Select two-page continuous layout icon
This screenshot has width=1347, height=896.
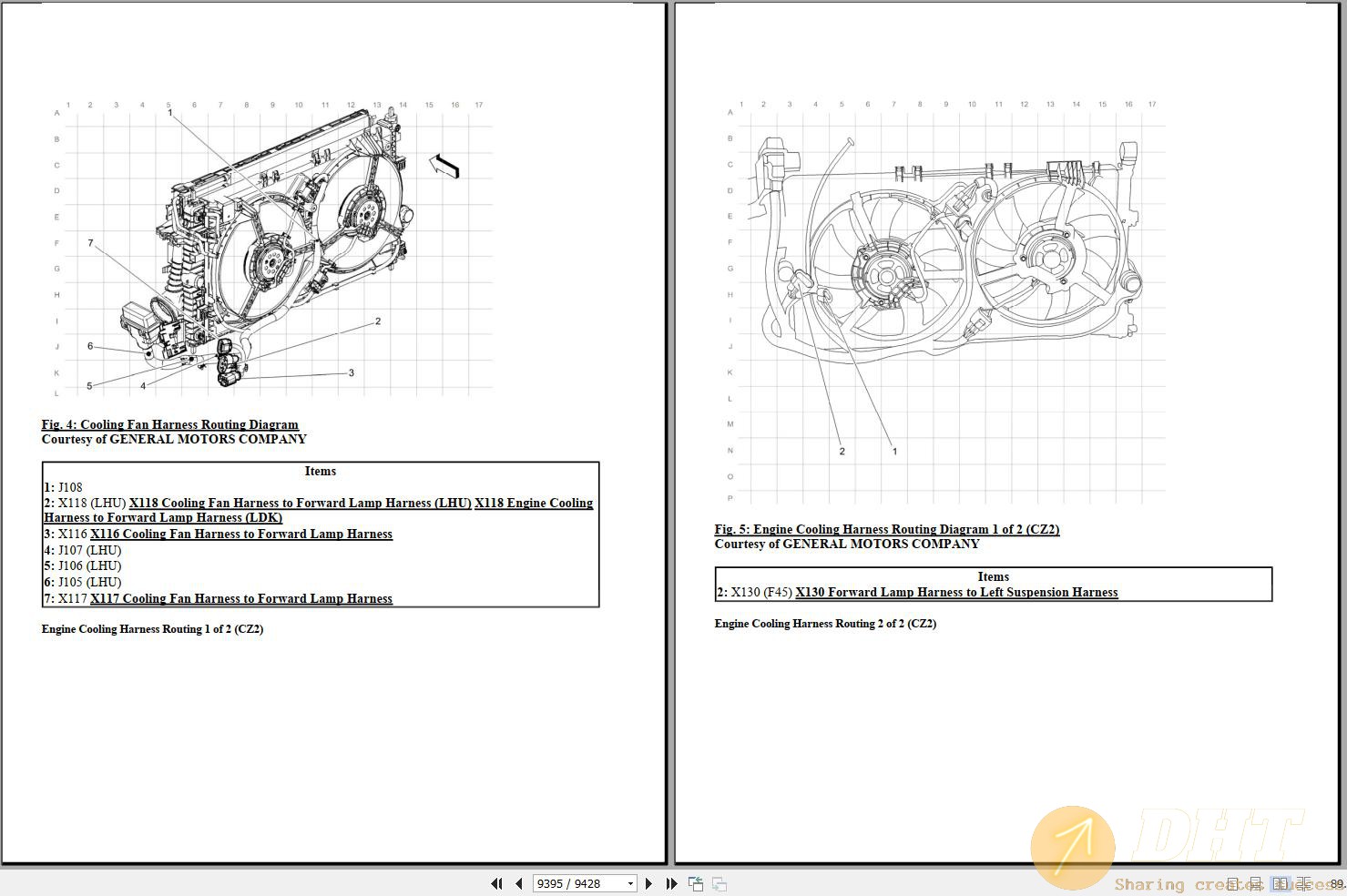[x=1304, y=884]
